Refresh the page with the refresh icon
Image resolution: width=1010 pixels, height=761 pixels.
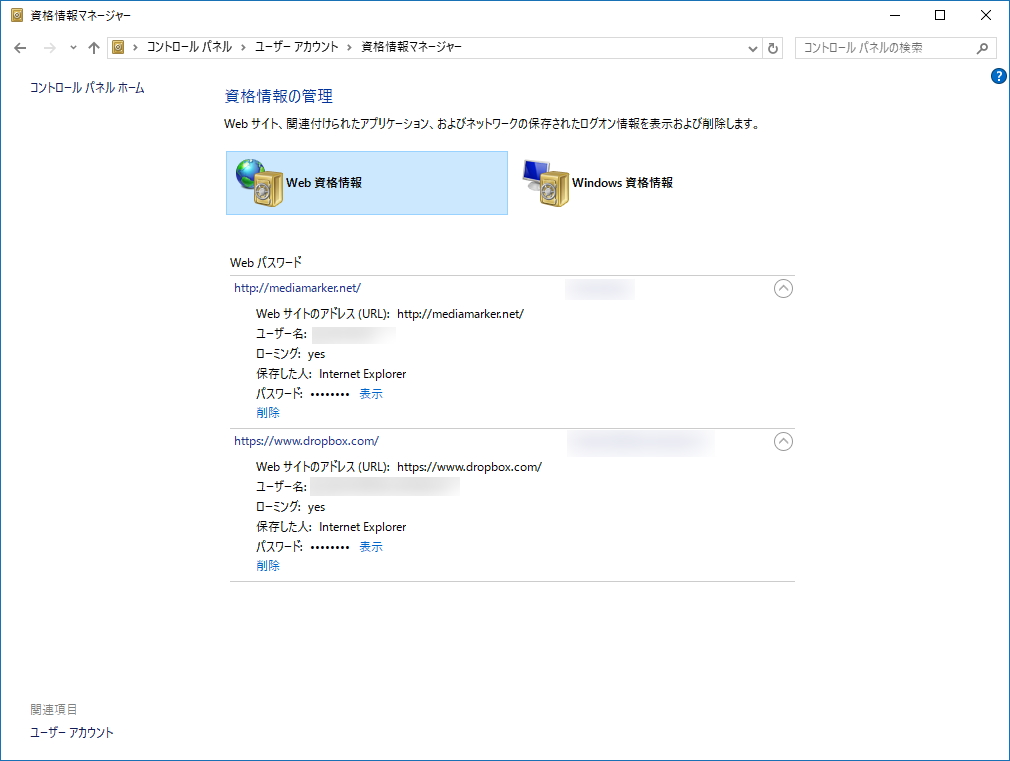[x=772, y=47]
